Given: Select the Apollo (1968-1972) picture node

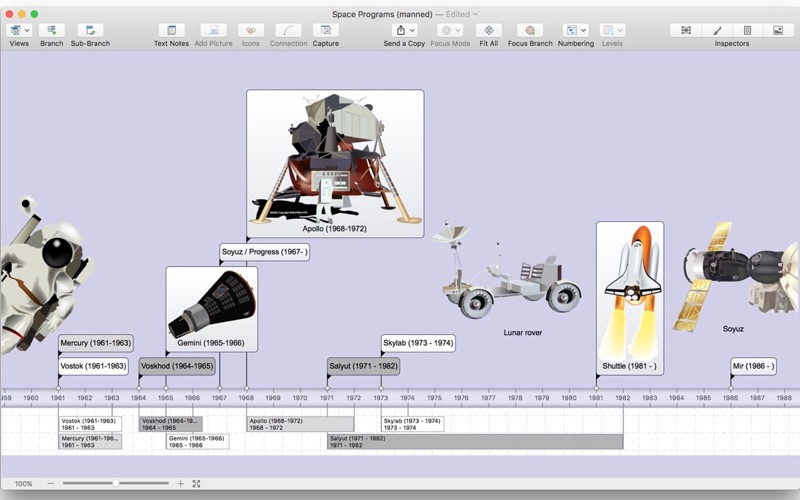Looking at the screenshot, I should point(335,163).
